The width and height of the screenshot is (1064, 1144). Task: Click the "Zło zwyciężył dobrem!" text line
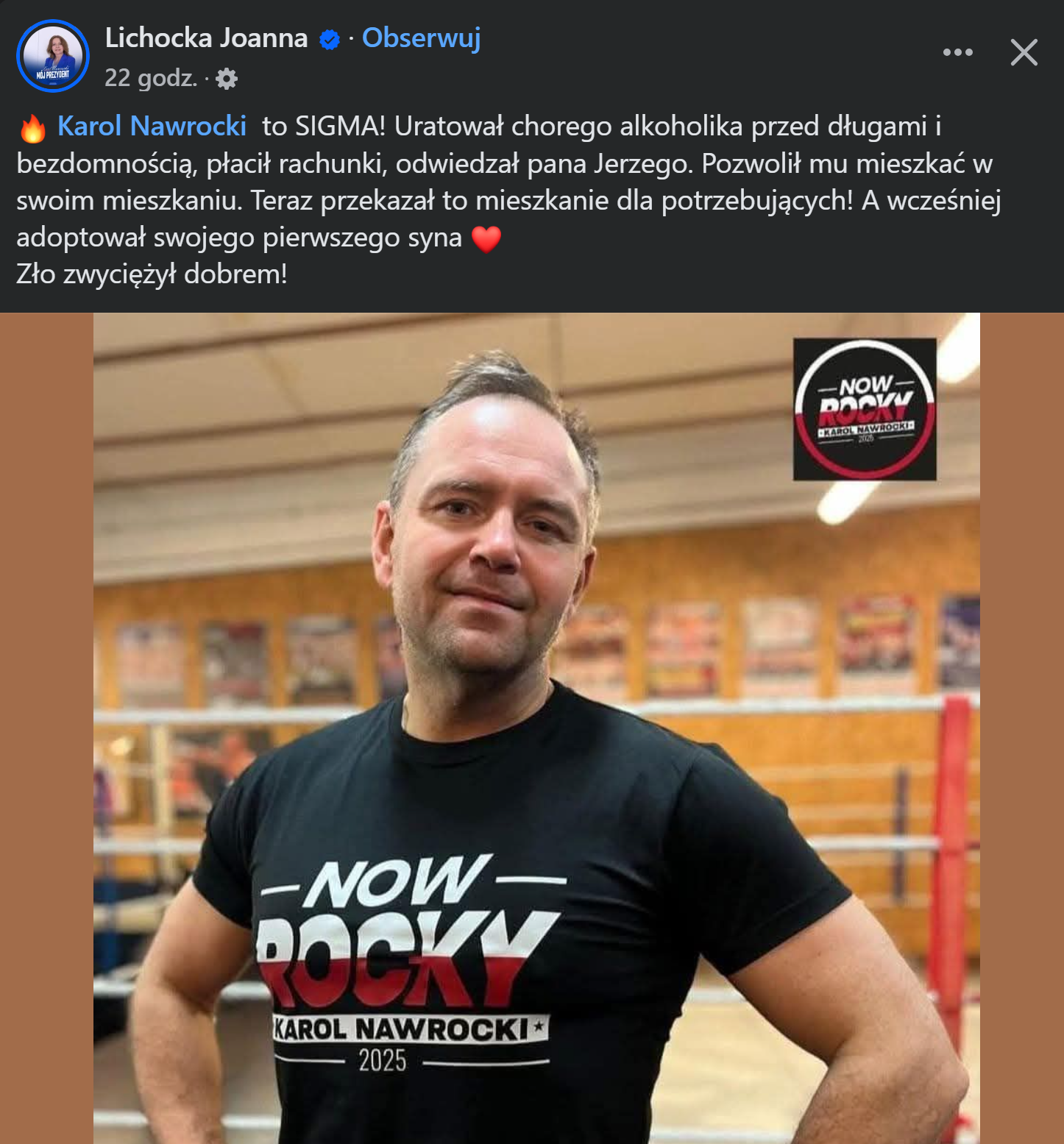[152, 274]
